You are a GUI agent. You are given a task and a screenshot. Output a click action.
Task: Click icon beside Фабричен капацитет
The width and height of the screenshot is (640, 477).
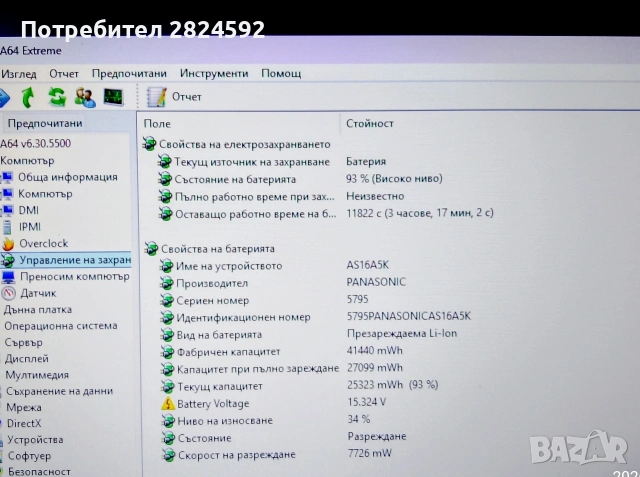tap(167, 352)
